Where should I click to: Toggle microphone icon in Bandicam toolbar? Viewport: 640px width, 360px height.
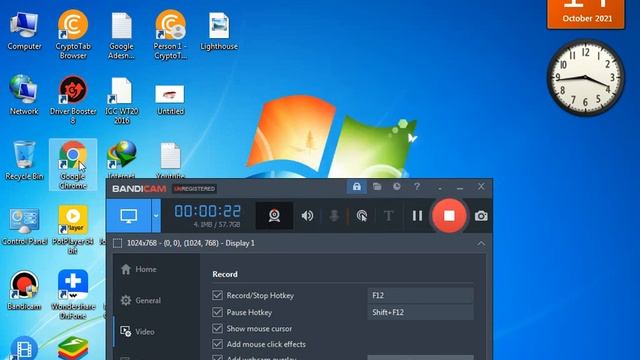tap(334, 216)
